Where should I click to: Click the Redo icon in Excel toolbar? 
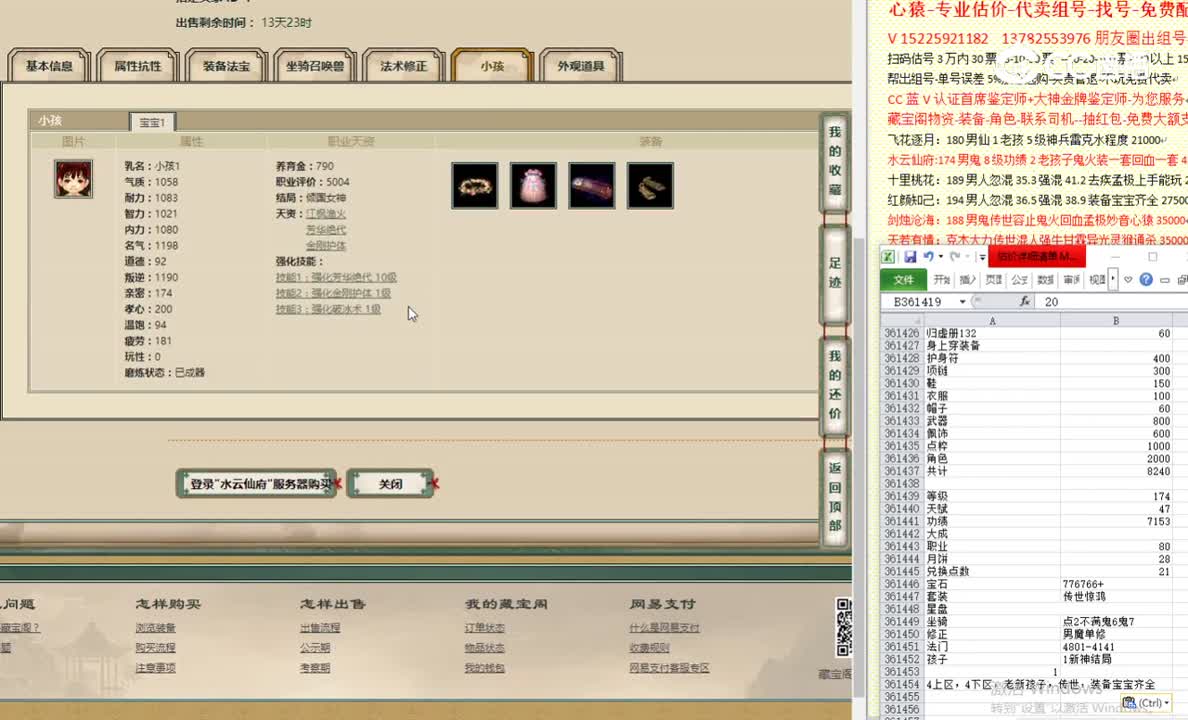pos(954,257)
